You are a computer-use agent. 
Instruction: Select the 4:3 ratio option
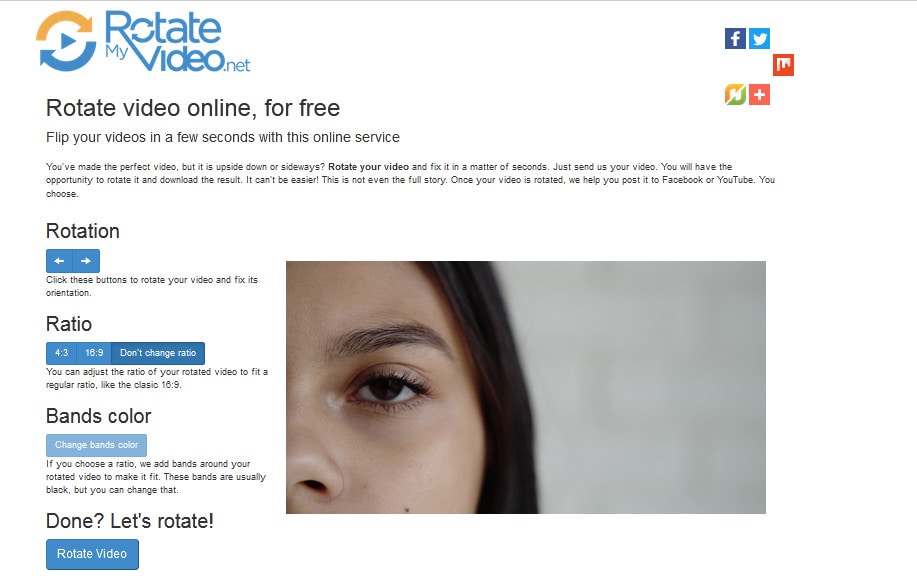61,353
